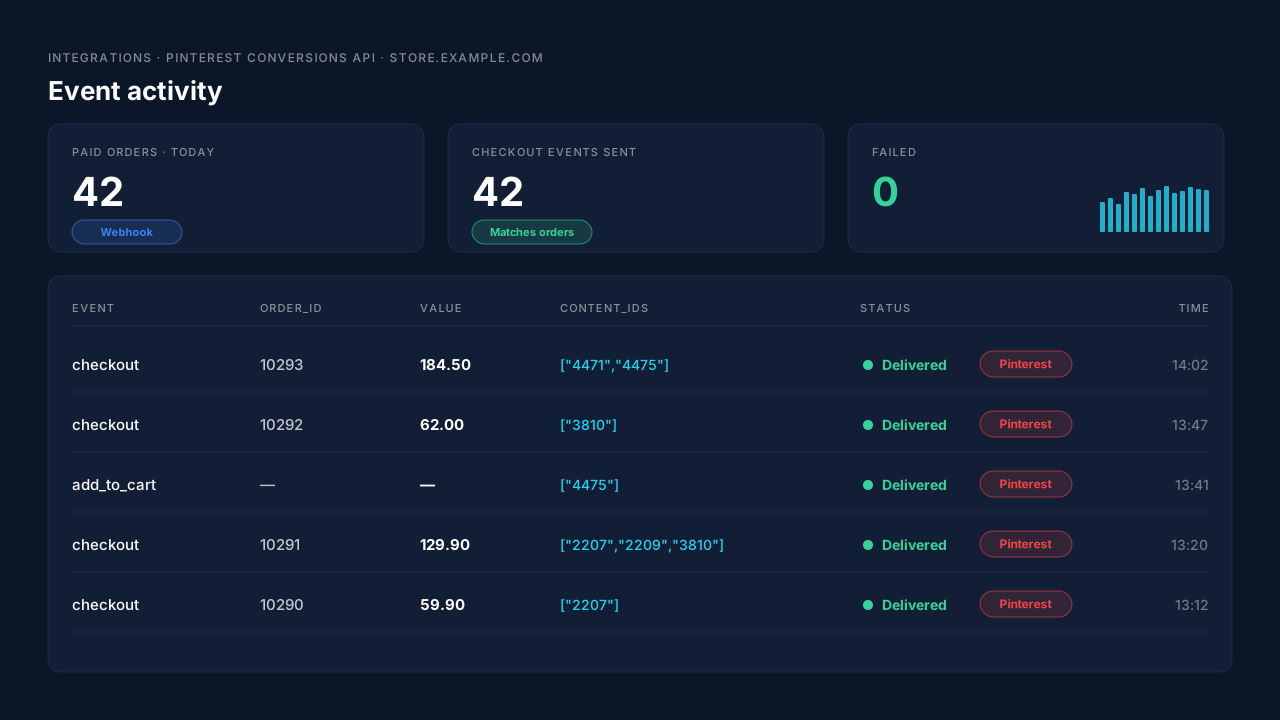The image size is (1280, 720).
Task: Click the Pinterest tag on order 10290
Action: pos(1026,604)
